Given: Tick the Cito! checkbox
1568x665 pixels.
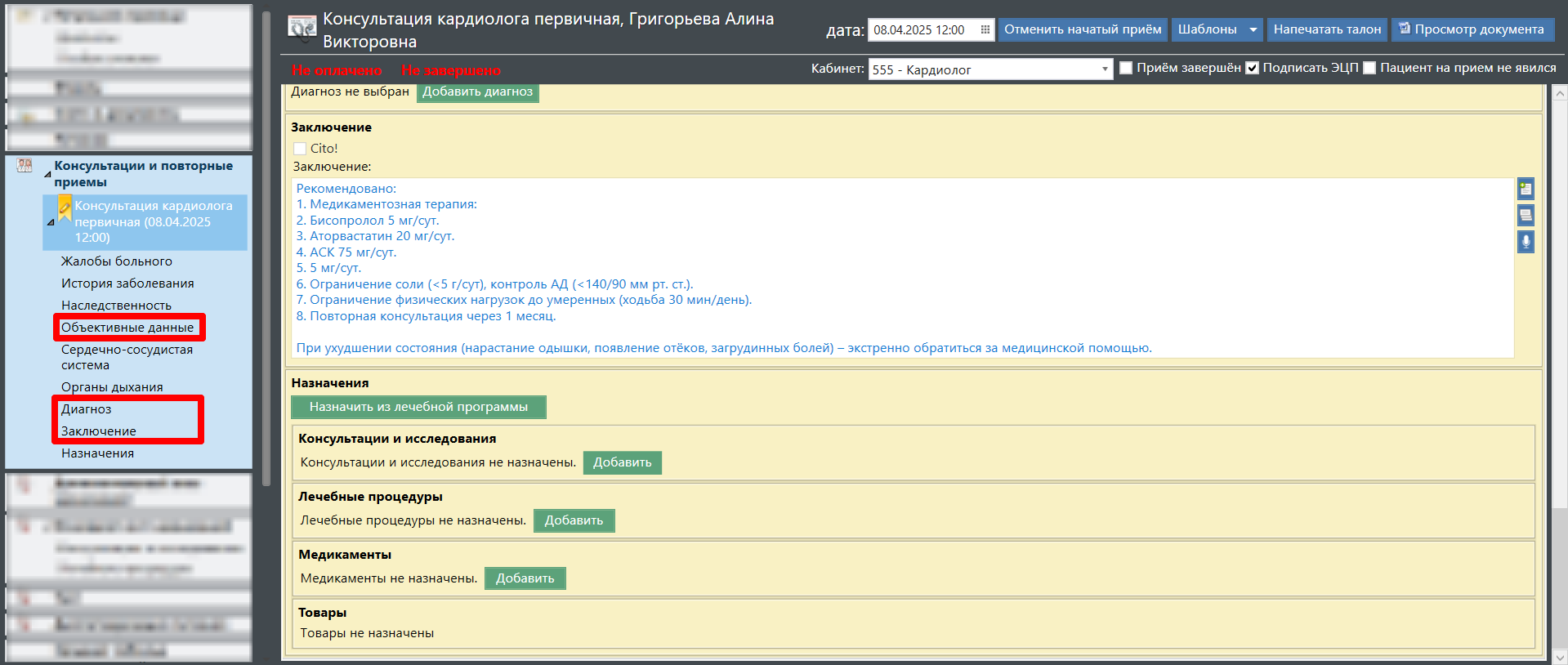Looking at the screenshot, I should pyautogui.click(x=300, y=149).
